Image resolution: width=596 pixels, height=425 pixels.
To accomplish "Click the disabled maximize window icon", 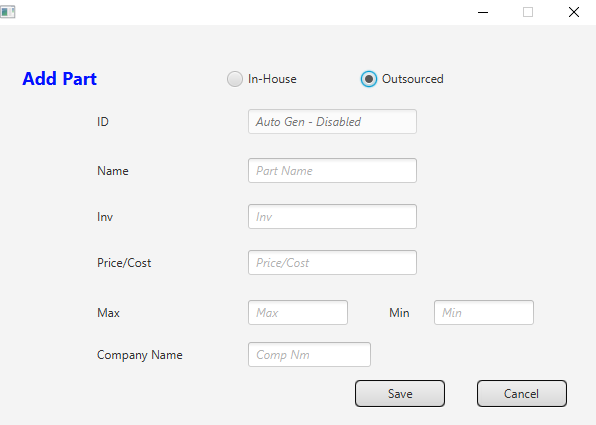I will tap(528, 12).
